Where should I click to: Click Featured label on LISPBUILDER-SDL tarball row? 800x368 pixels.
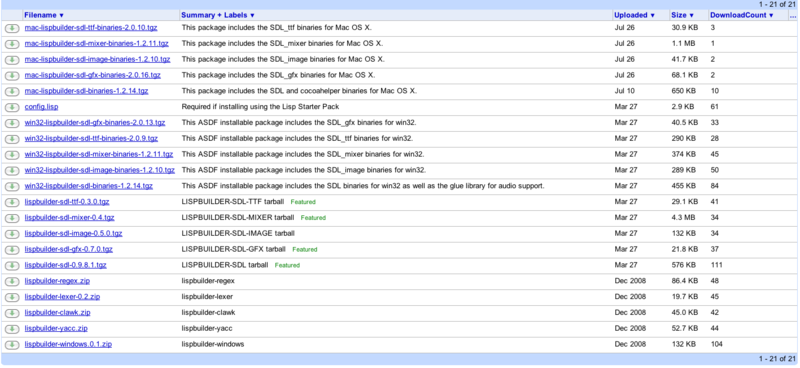pyautogui.click(x=287, y=265)
